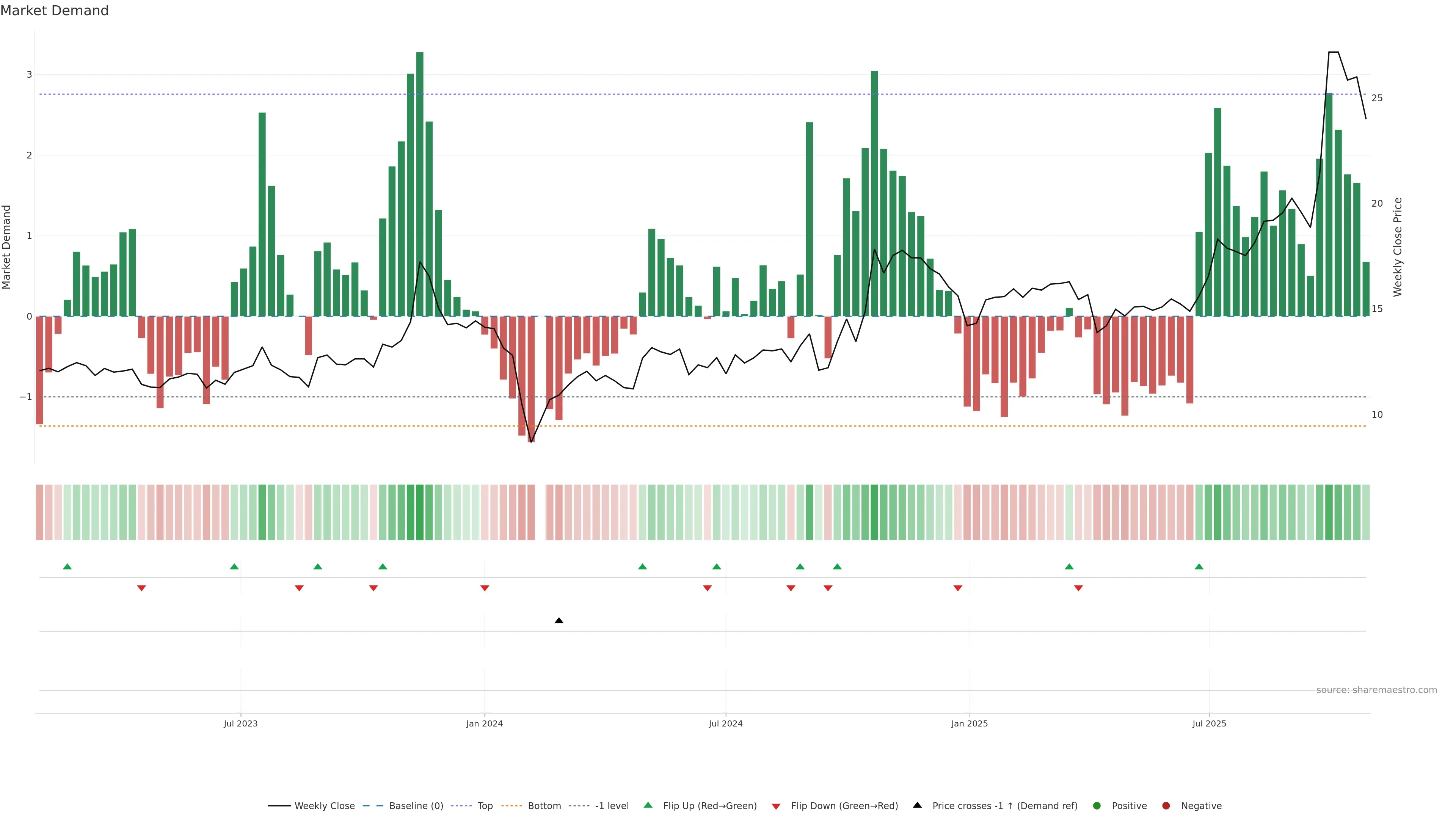
Task: Click the last red Flip Down triangle marker
Action: point(1078,588)
